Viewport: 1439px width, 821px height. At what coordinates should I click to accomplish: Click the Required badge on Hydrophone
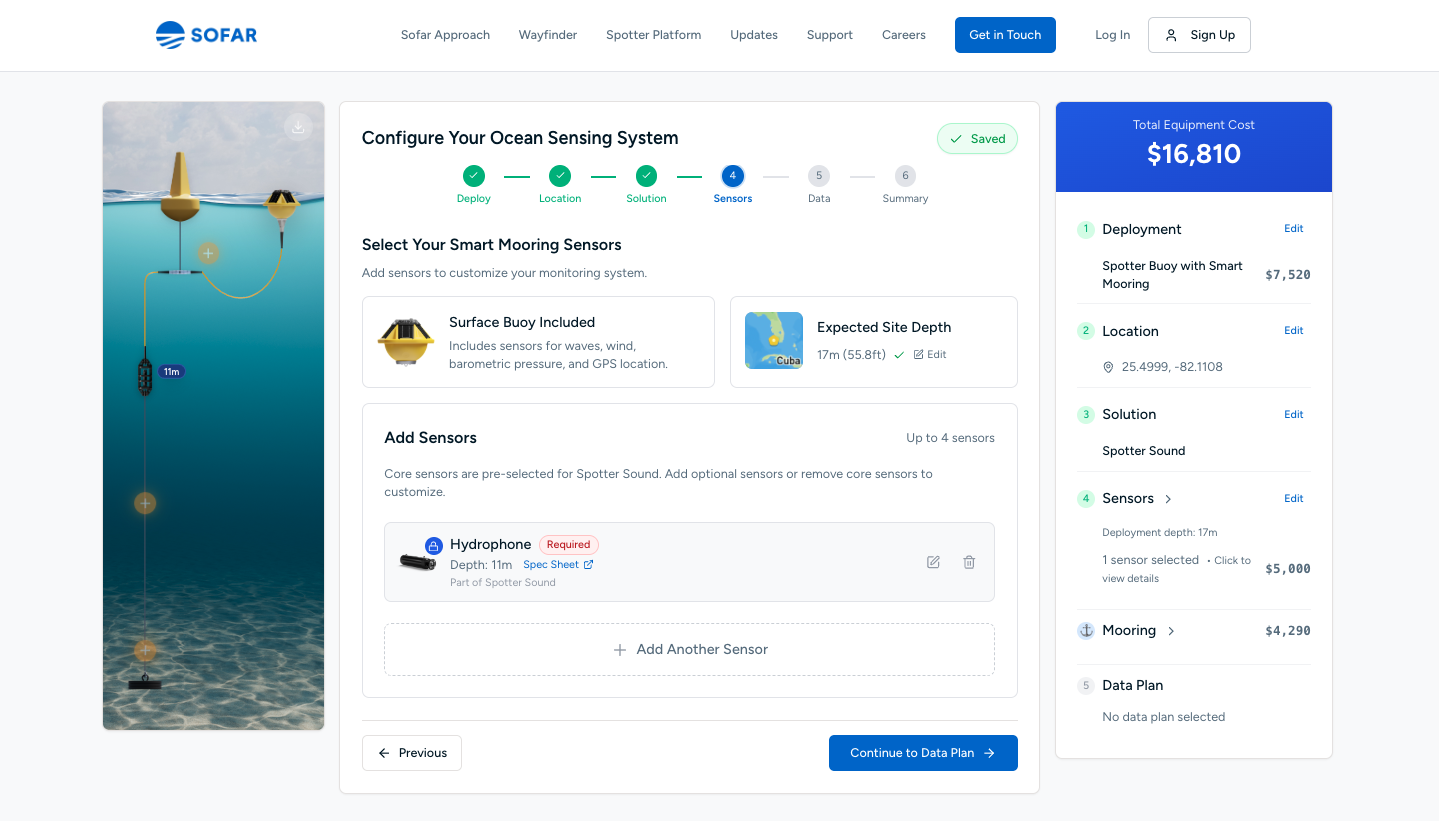pos(569,545)
